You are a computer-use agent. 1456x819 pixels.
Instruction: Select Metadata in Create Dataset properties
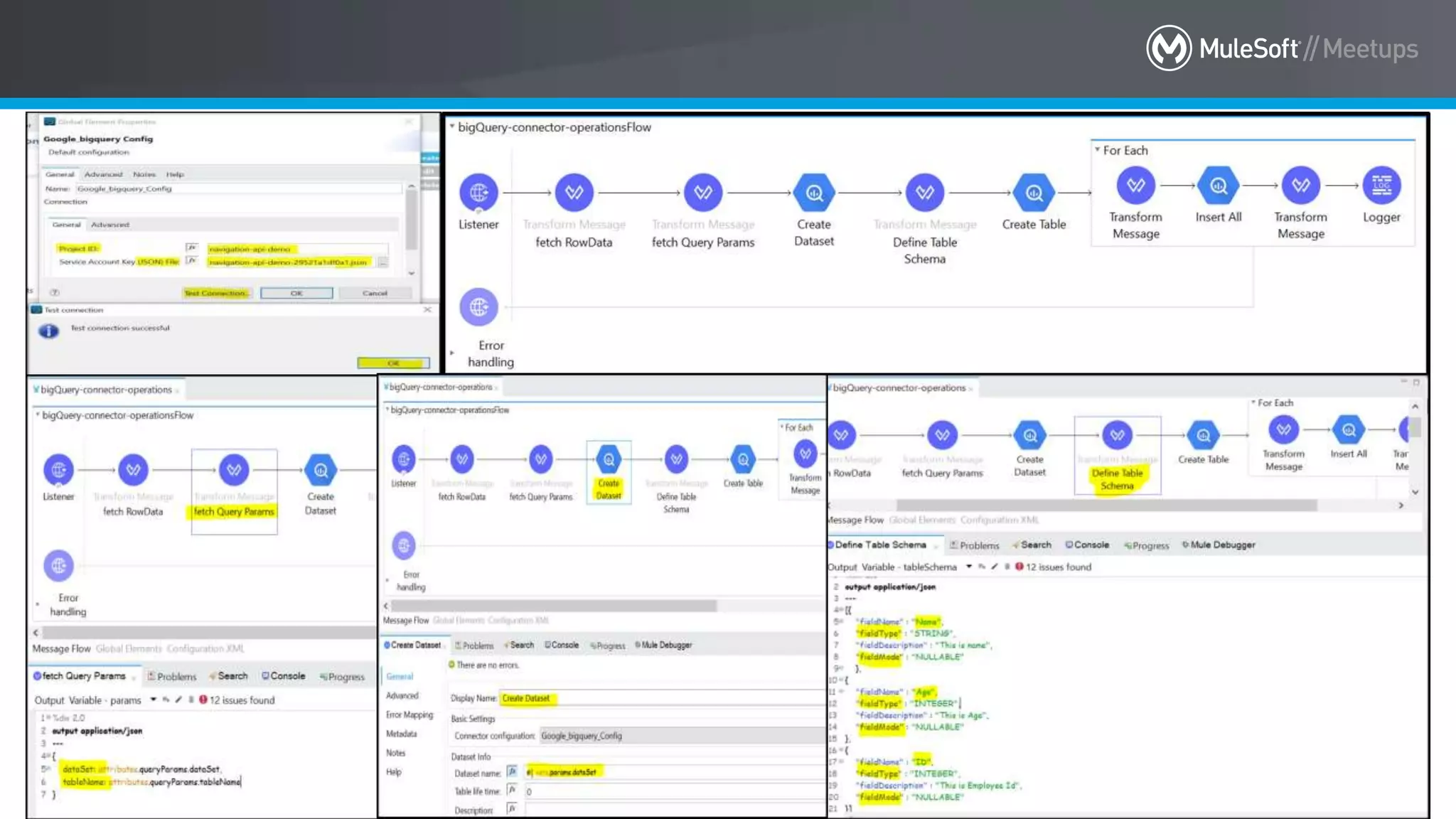(402, 734)
